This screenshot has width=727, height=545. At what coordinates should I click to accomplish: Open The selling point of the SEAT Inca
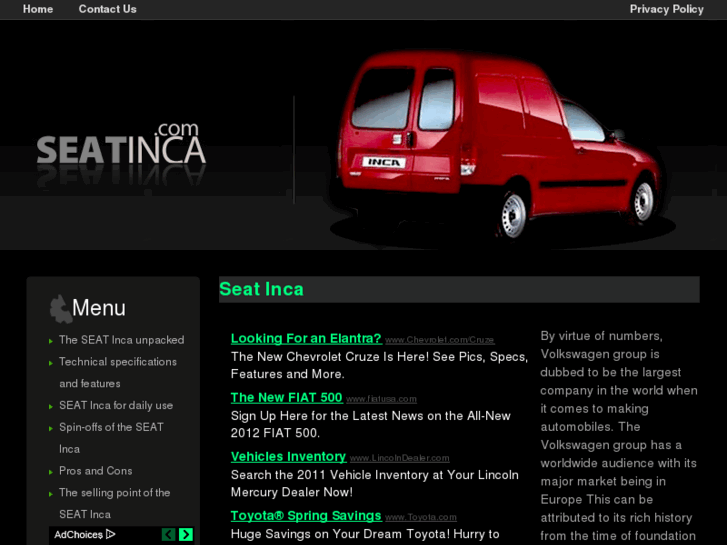(115, 503)
